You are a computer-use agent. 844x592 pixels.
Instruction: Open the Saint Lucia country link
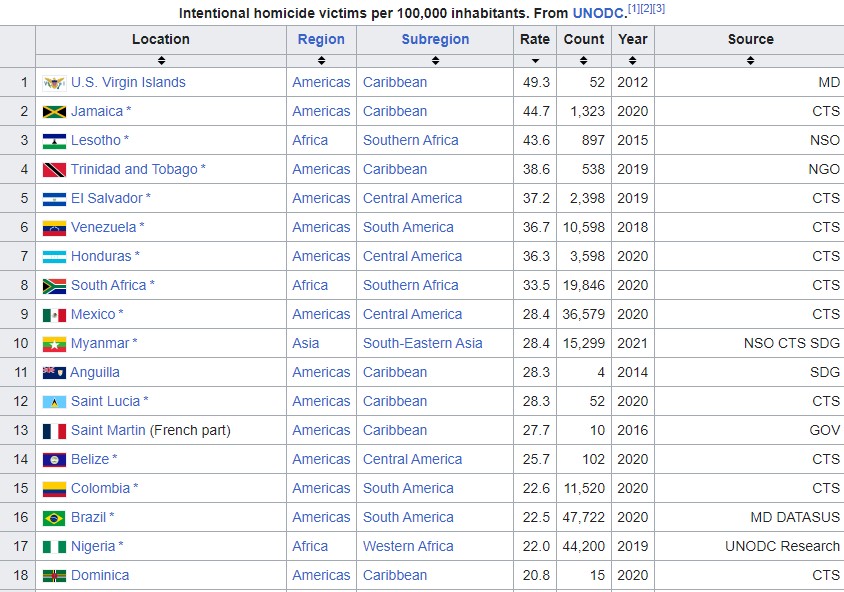(x=106, y=402)
